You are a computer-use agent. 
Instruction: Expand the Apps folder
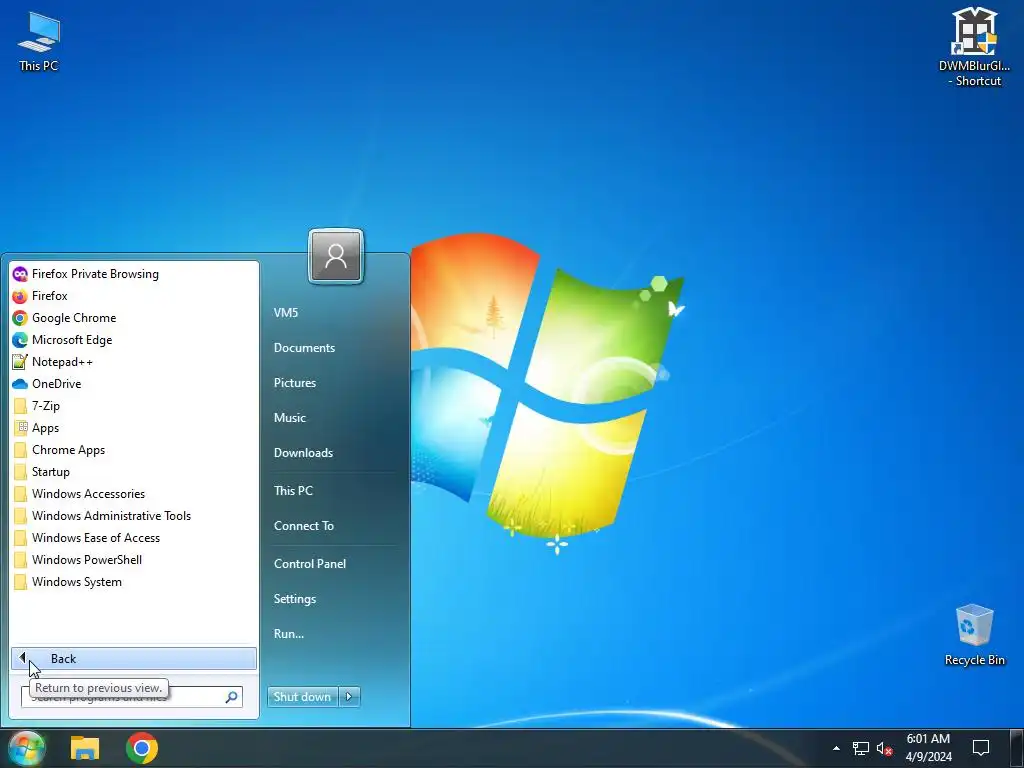tap(134, 428)
